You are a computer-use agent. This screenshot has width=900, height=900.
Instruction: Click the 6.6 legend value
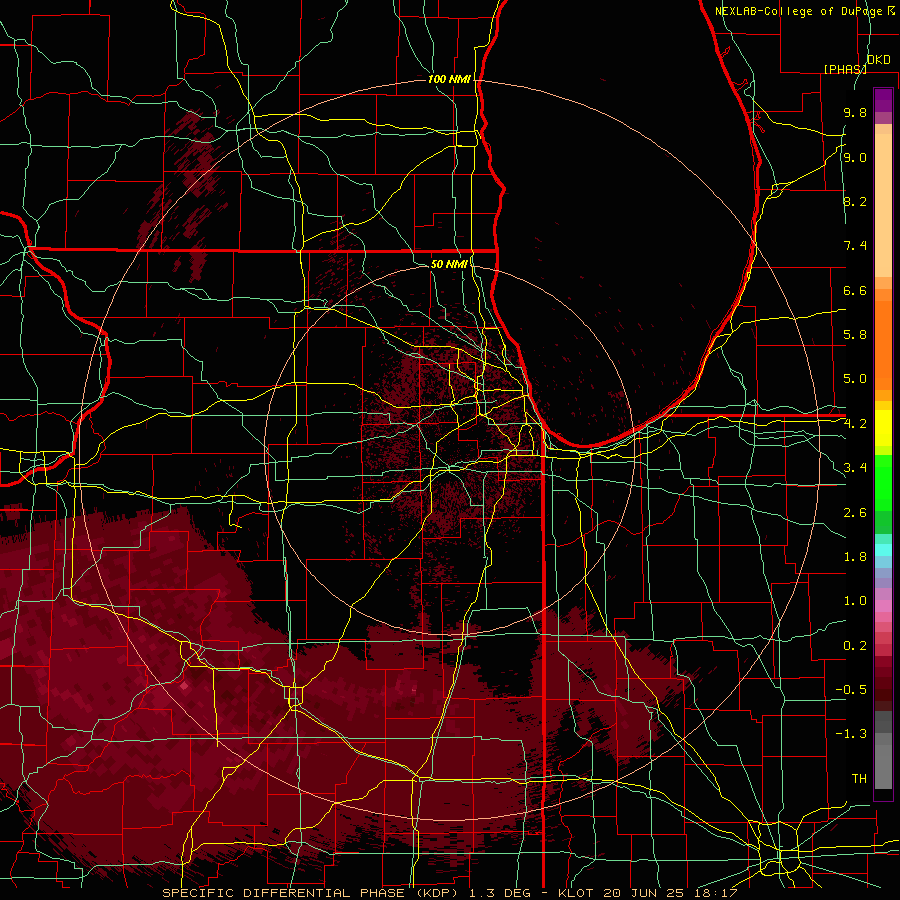click(855, 290)
